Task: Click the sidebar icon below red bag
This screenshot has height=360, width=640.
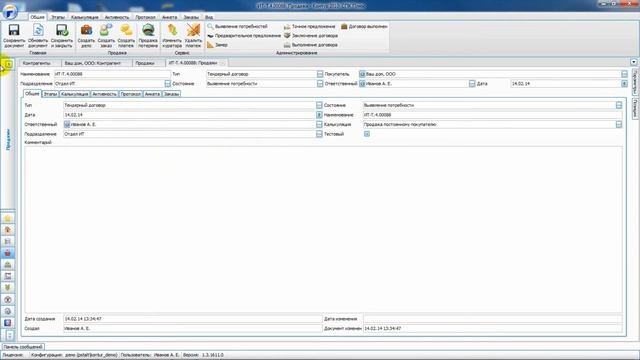Action: point(8,264)
